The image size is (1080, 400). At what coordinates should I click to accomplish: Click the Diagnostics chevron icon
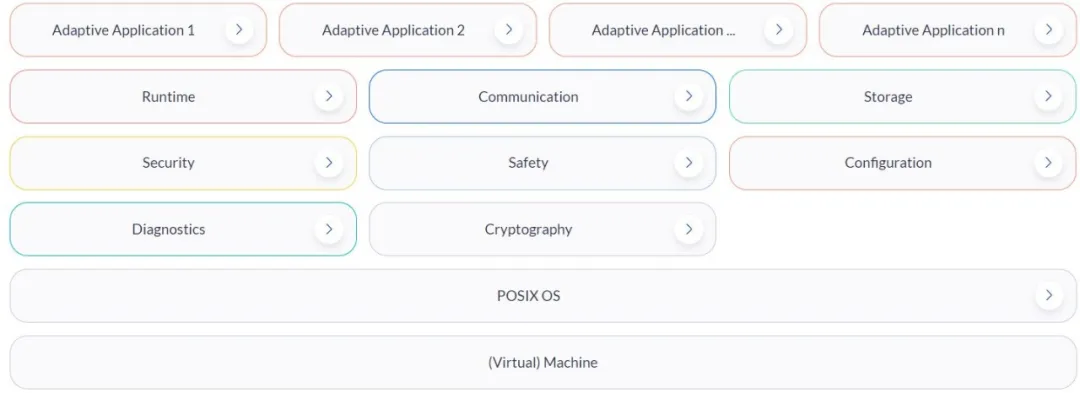pyautogui.click(x=329, y=229)
